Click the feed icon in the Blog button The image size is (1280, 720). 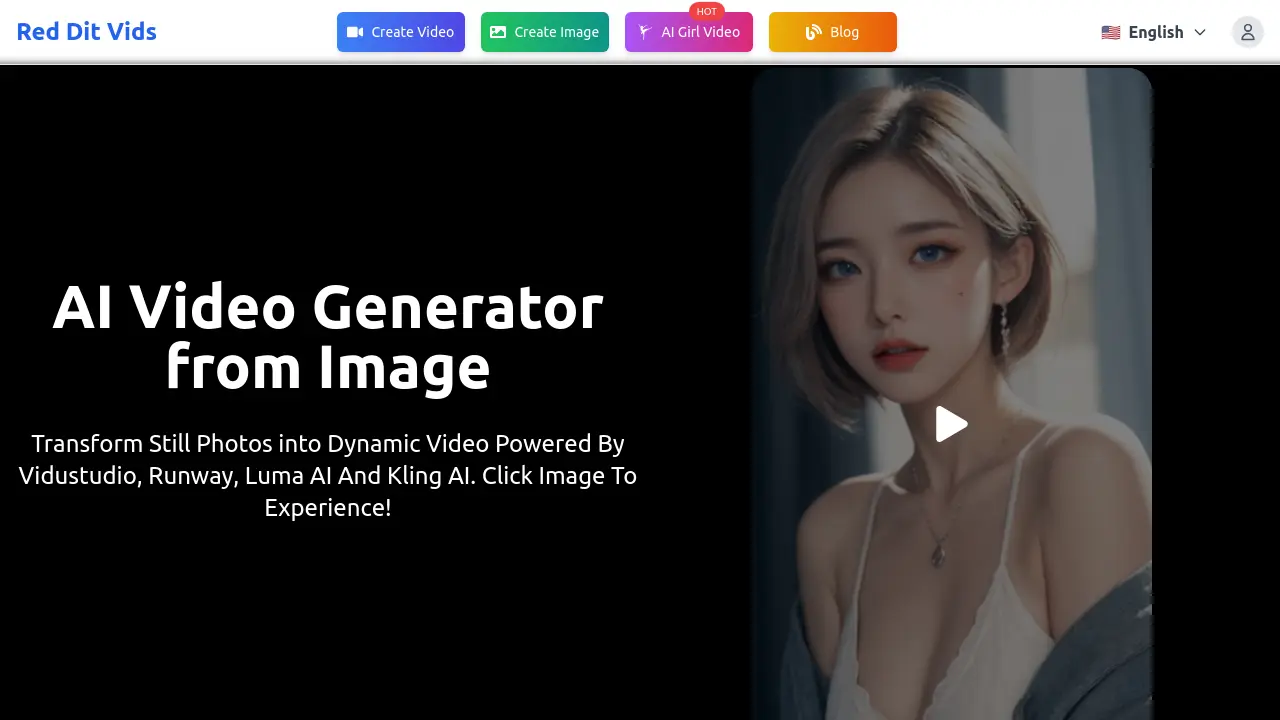(x=813, y=32)
